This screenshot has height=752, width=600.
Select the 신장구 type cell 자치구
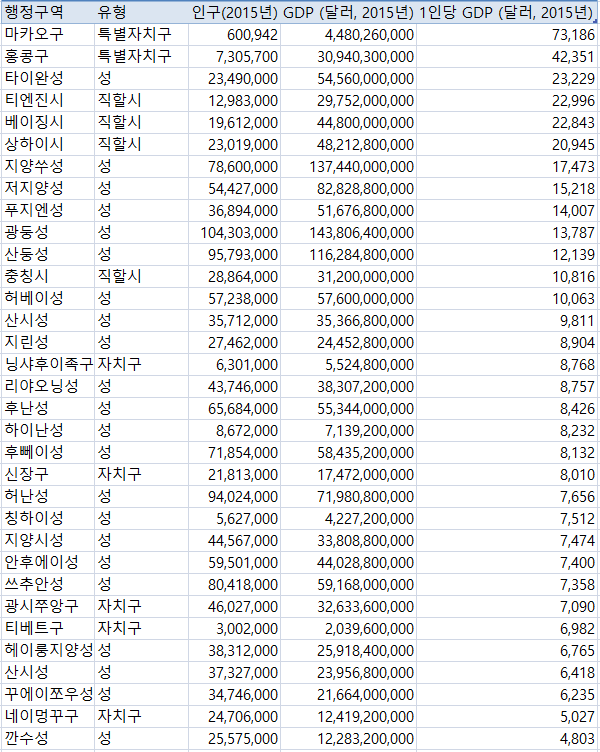pos(119,473)
